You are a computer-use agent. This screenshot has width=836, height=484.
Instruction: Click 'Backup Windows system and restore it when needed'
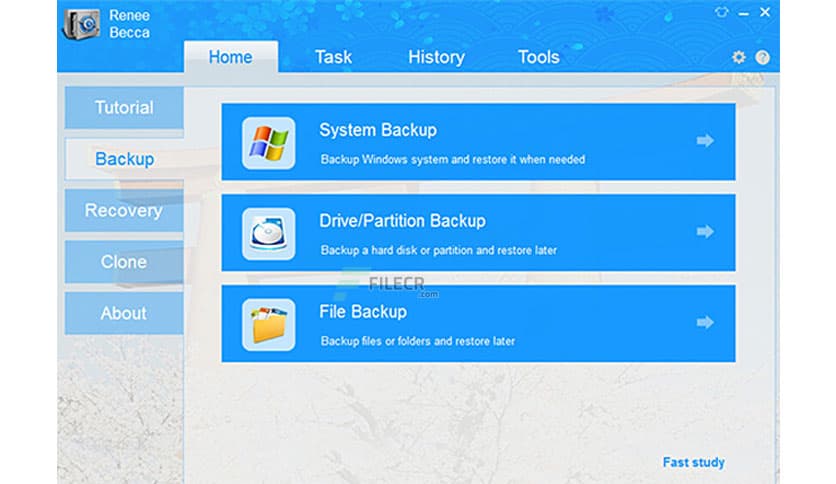coord(453,159)
